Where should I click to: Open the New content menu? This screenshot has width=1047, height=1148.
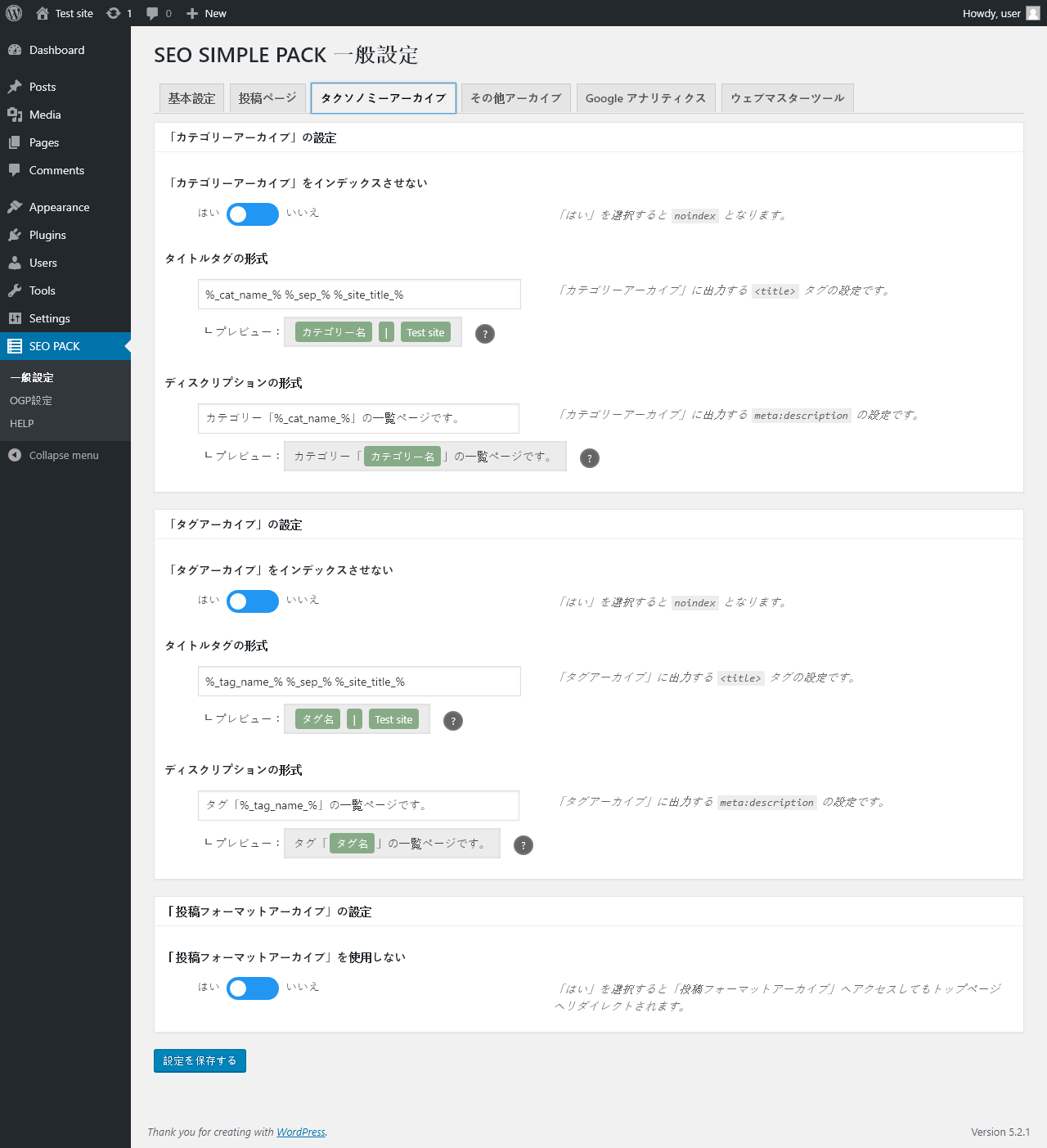[206, 13]
